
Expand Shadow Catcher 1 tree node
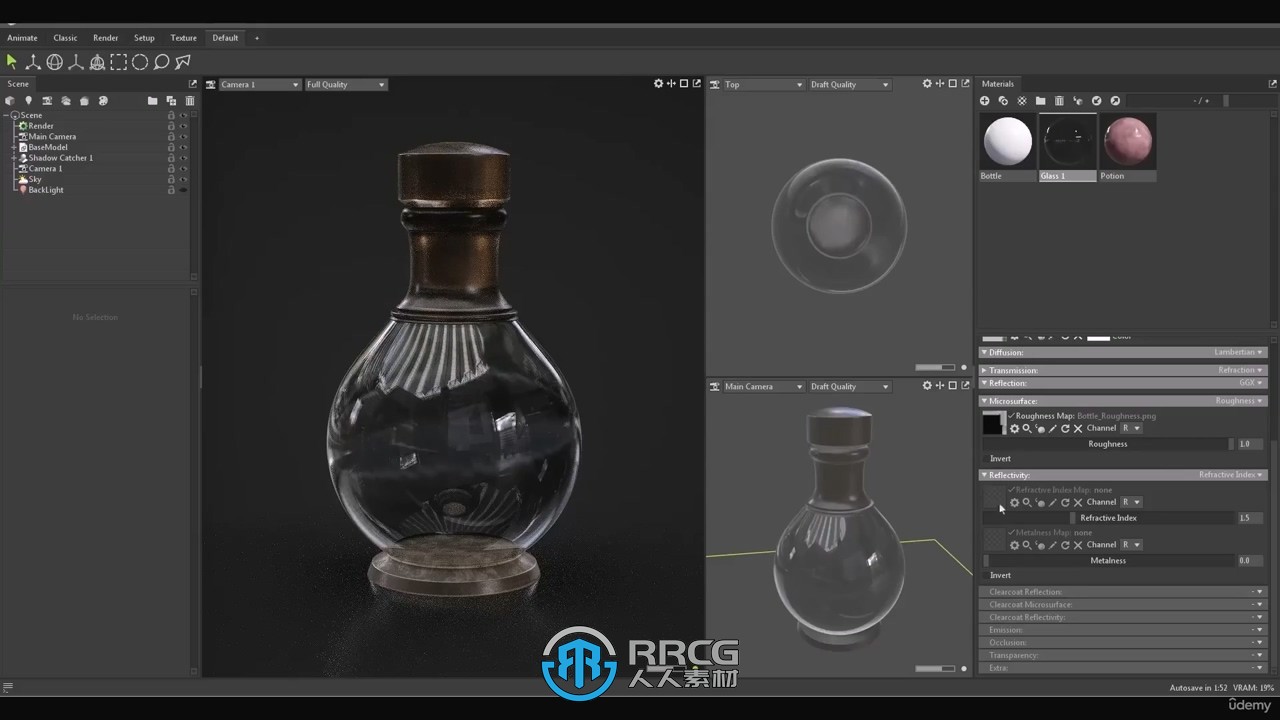[14, 158]
